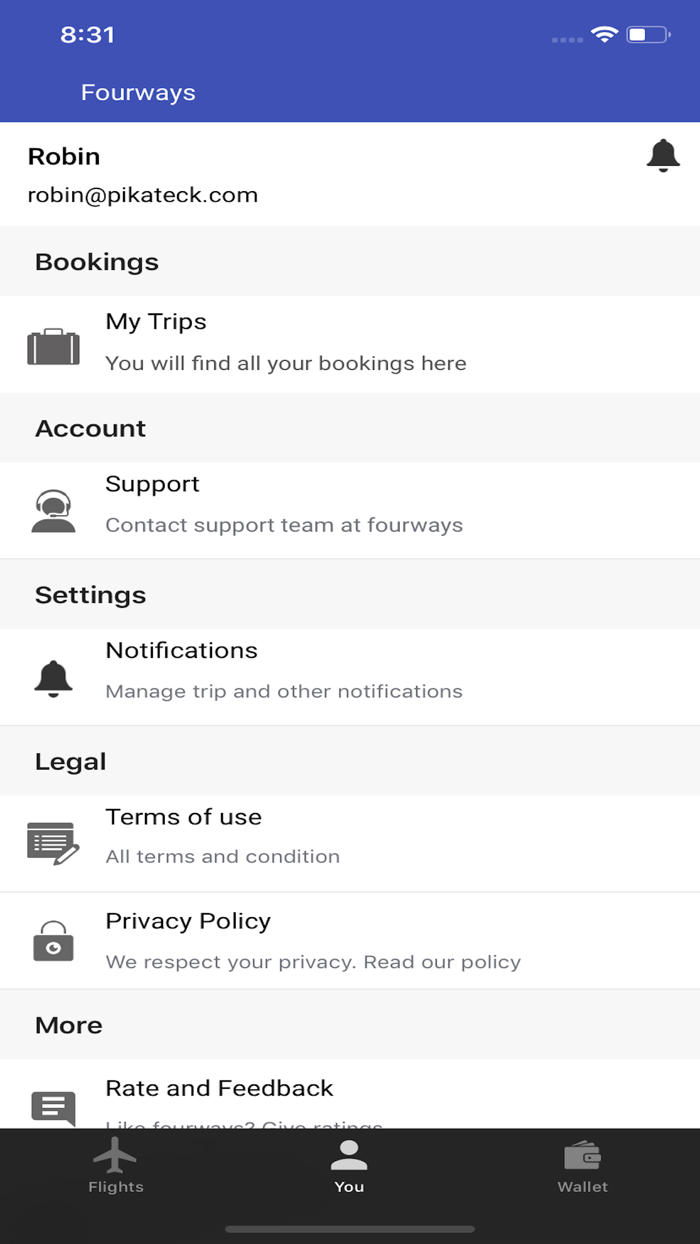Tap the notification bell icon beside Robin
Viewport: 700px width, 1244px height.
click(x=663, y=156)
